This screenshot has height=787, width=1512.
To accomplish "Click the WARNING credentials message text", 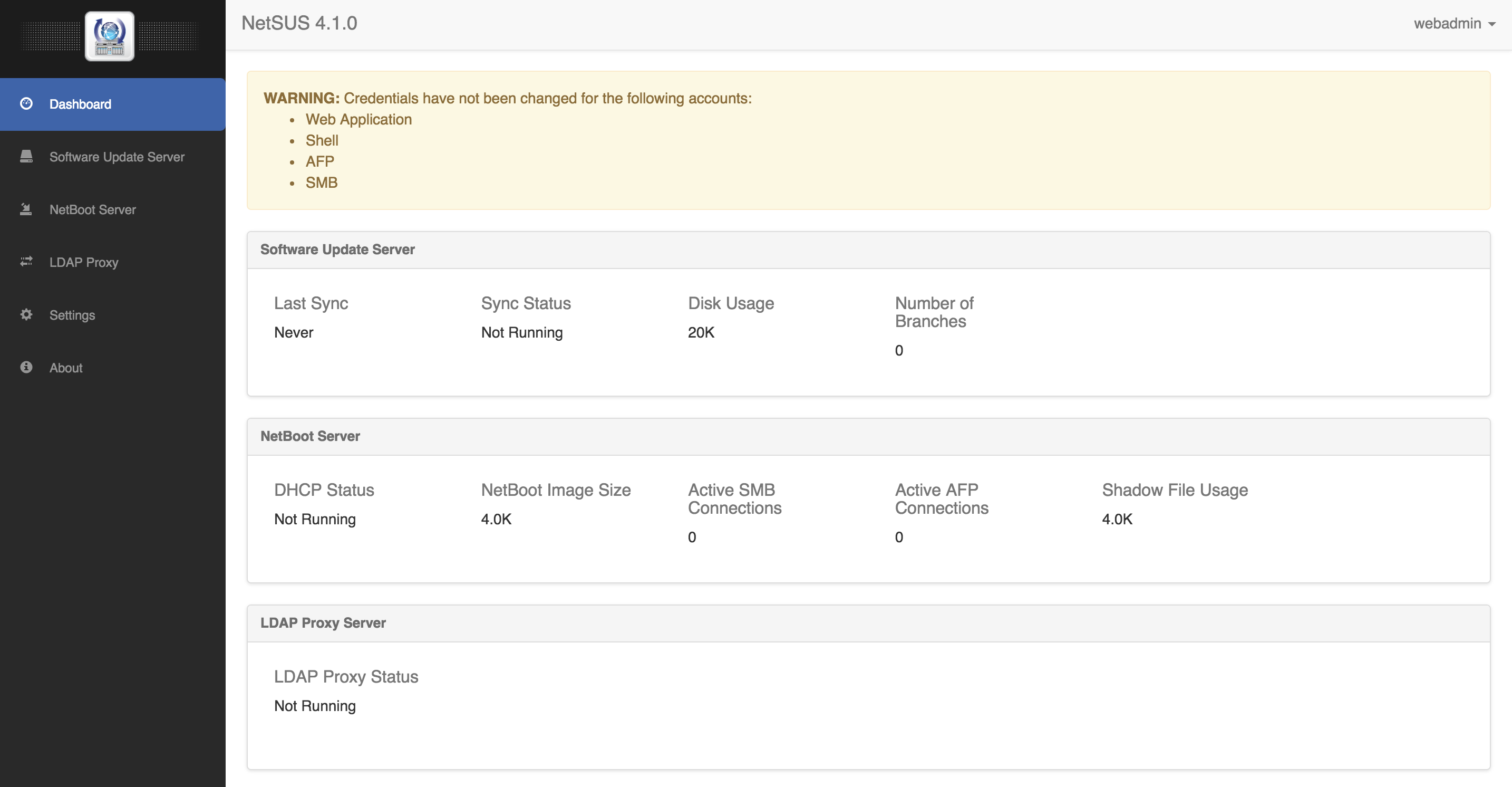I will coord(508,98).
